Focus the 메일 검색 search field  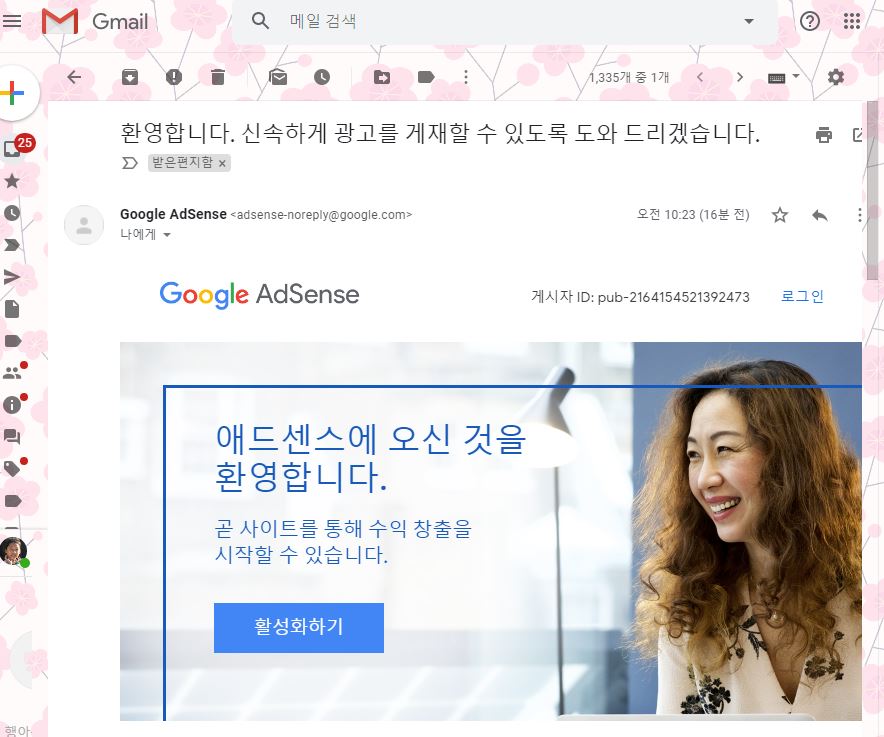tap(507, 21)
